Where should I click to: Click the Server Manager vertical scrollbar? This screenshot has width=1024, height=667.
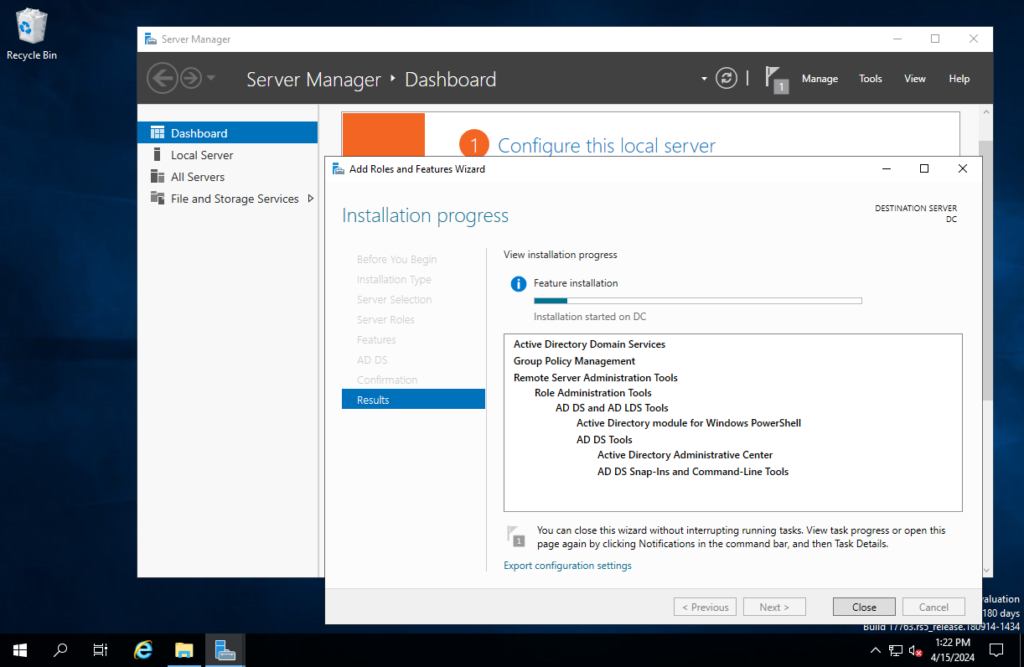coord(987,270)
